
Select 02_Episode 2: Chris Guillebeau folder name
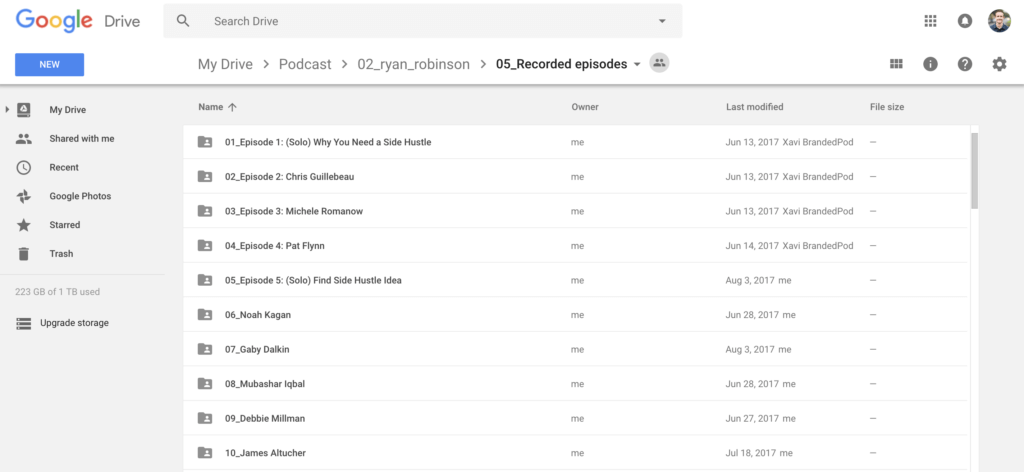click(x=289, y=176)
